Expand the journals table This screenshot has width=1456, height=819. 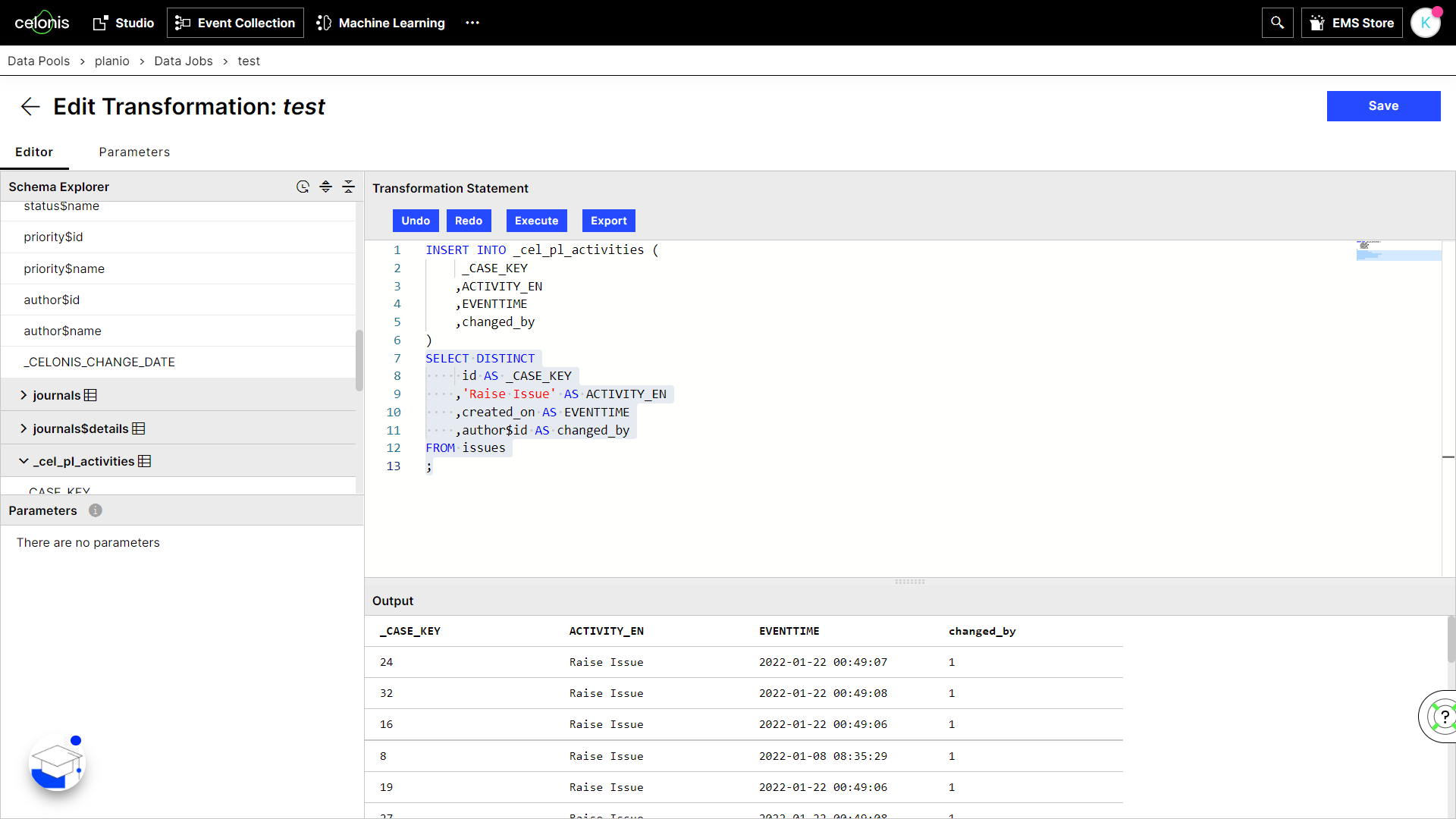pyautogui.click(x=24, y=395)
